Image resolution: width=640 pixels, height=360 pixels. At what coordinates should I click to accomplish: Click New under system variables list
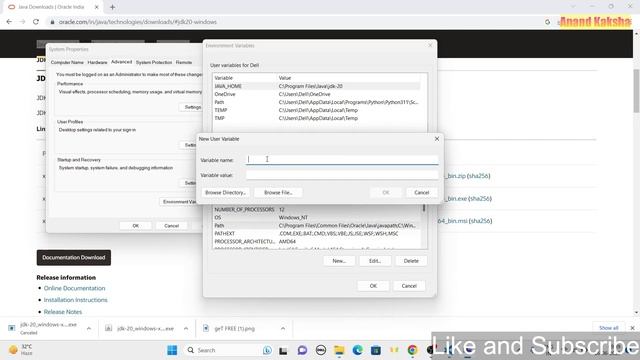[339, 261]
